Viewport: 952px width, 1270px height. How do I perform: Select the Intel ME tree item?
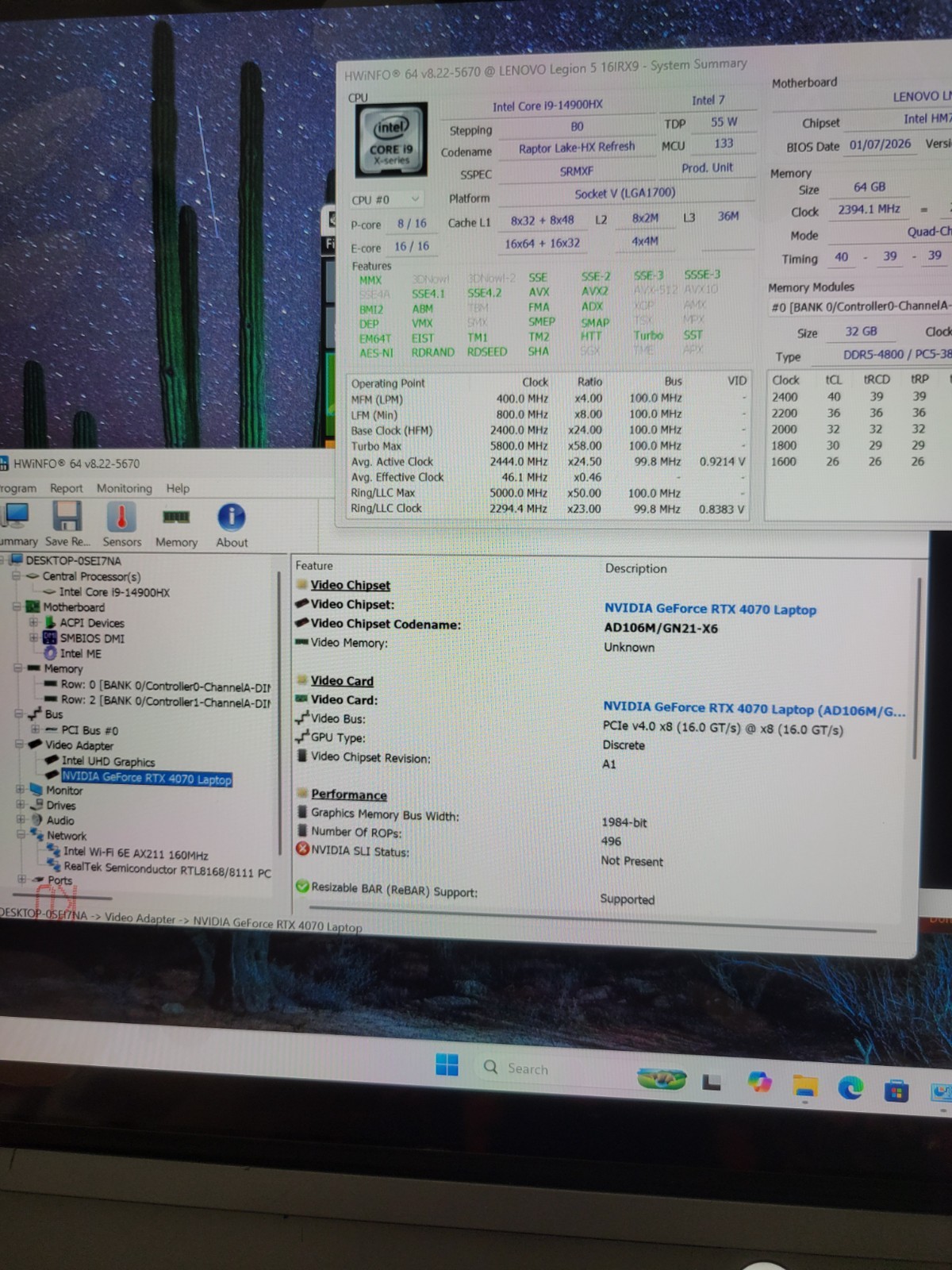[x=80, y=653]
